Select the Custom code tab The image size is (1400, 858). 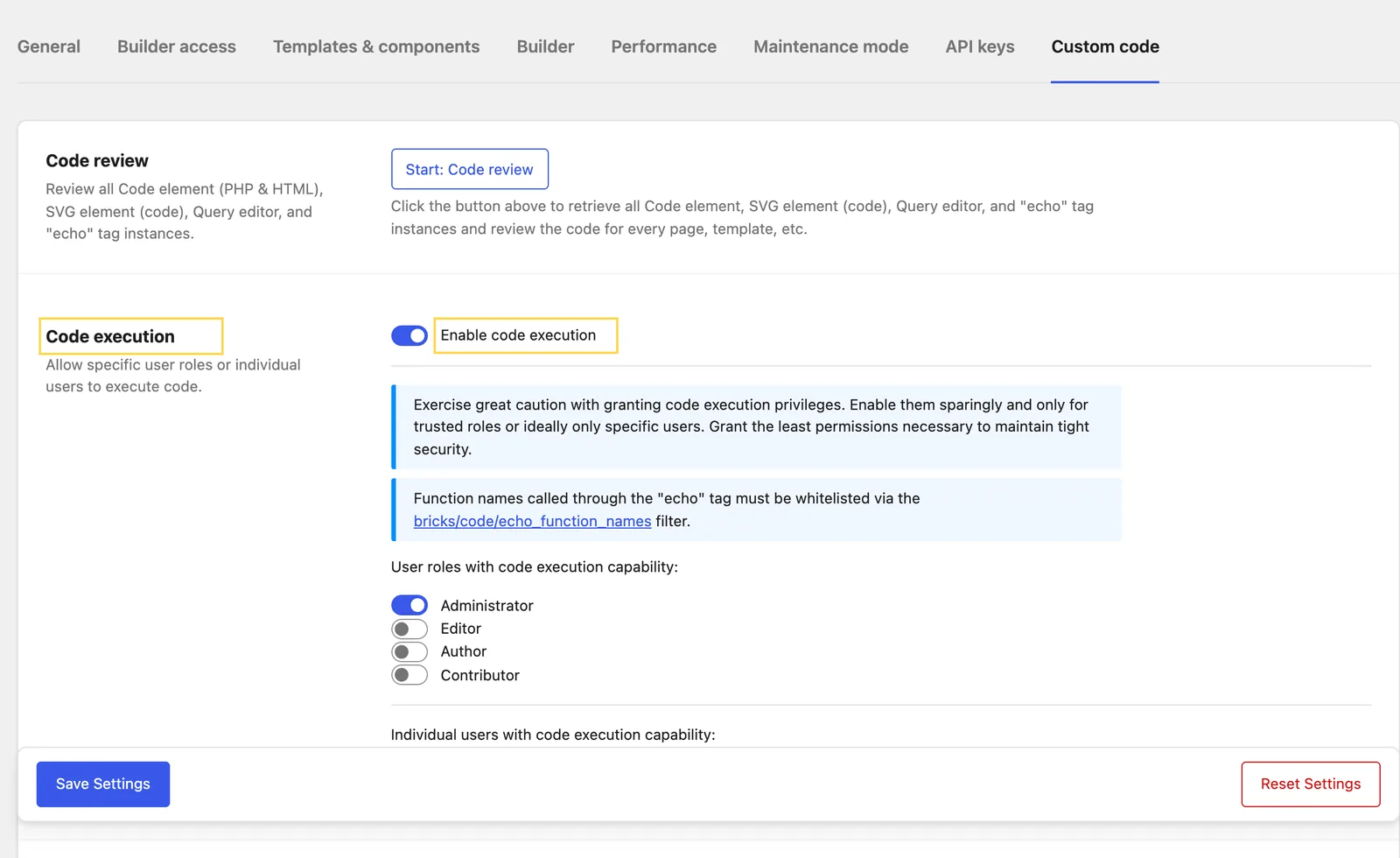point(1105,46)
